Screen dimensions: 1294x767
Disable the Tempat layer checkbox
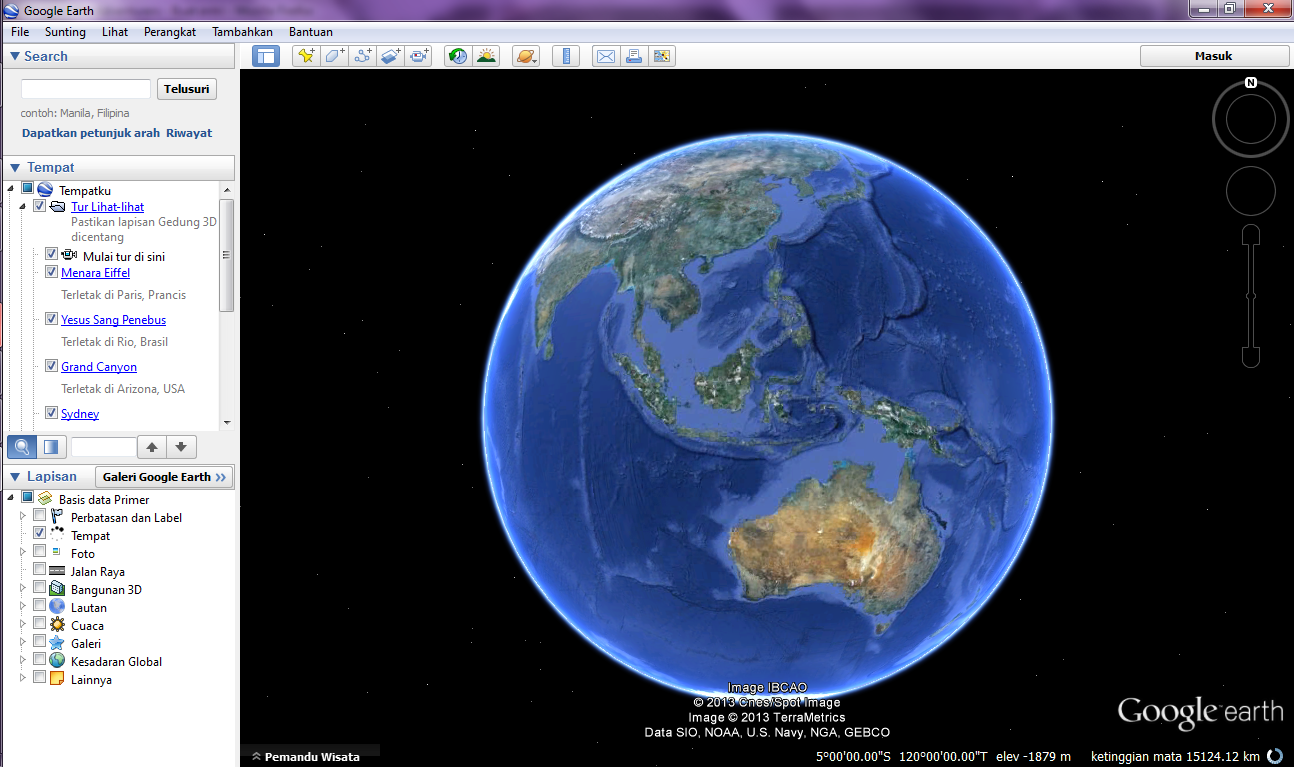click(x=39, y=534)
